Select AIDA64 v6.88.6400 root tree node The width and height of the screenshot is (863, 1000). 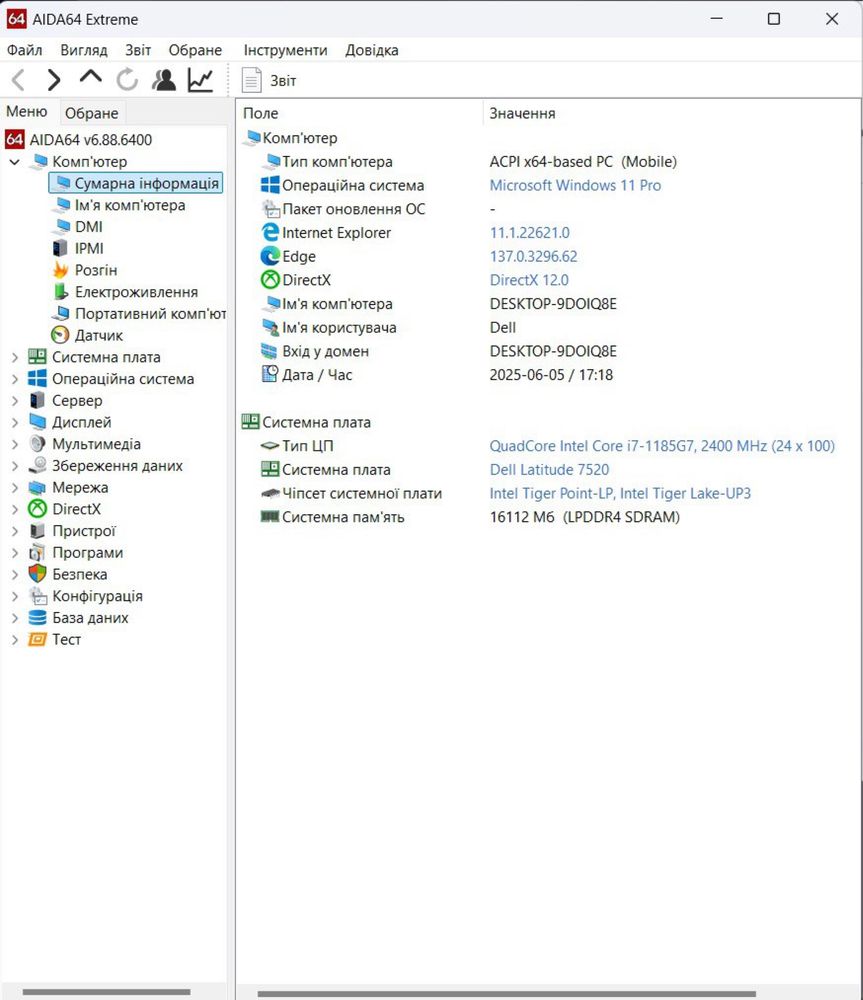click(91, 140)
